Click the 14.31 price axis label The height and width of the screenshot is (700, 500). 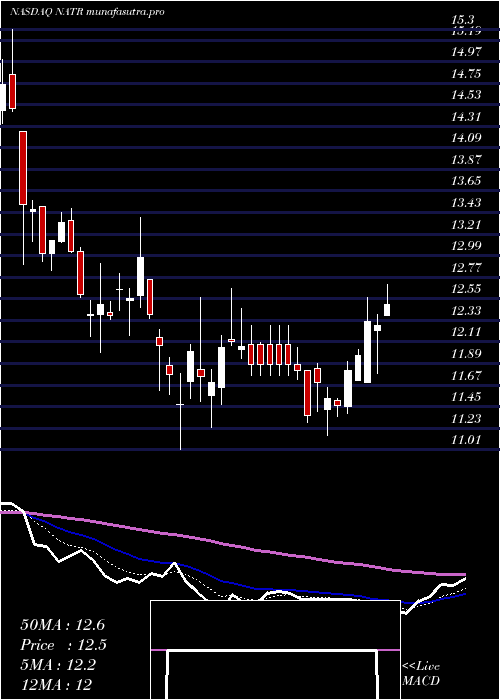pos(466,117)
